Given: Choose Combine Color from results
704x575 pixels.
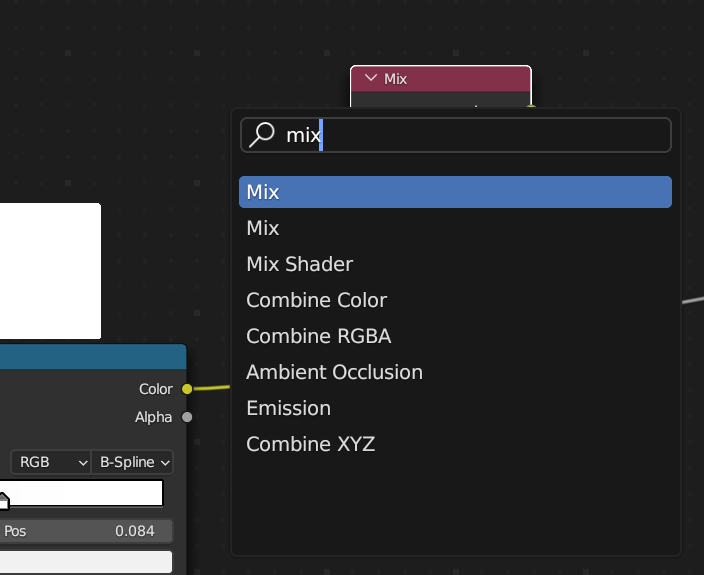Looking at the screenshot, I should coord(455,300).
